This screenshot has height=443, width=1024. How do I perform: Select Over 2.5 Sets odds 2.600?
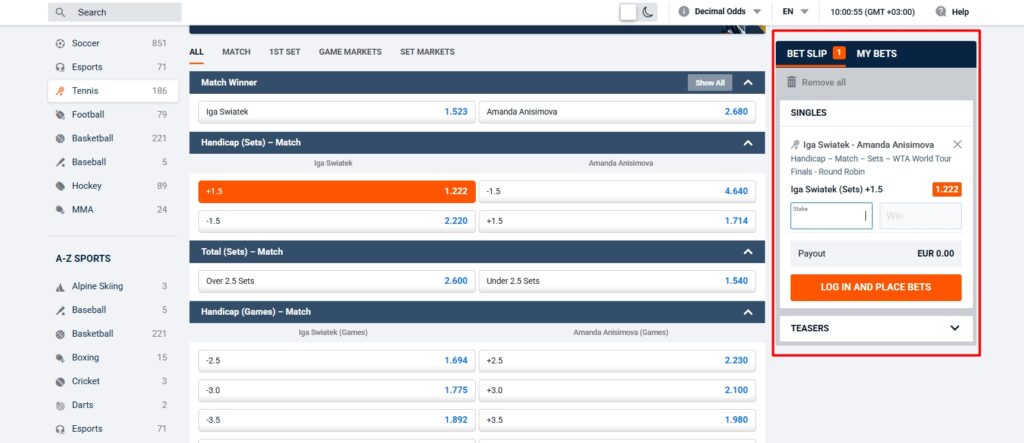point(336,281)
